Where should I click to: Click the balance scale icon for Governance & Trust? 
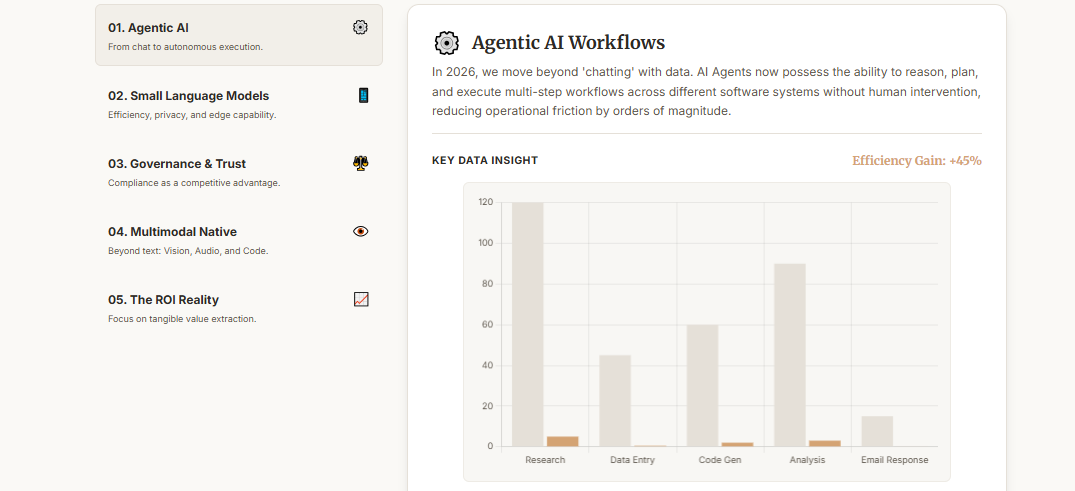[361, 164]
